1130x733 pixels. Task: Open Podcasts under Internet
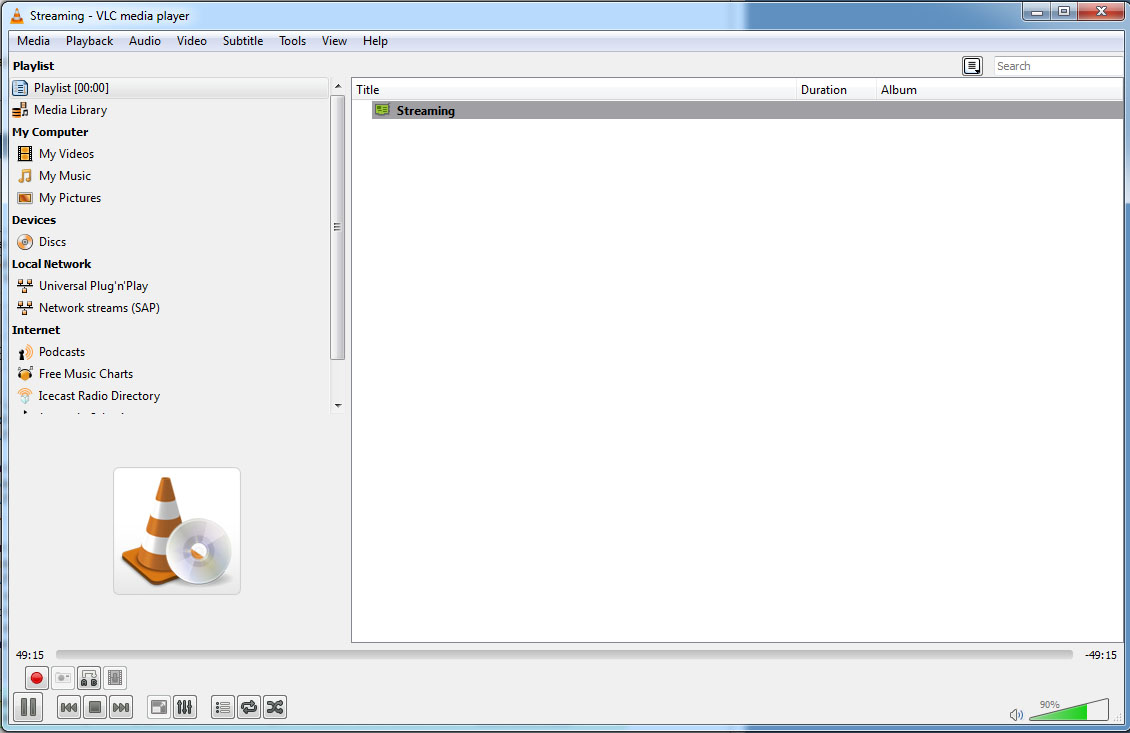62,352
